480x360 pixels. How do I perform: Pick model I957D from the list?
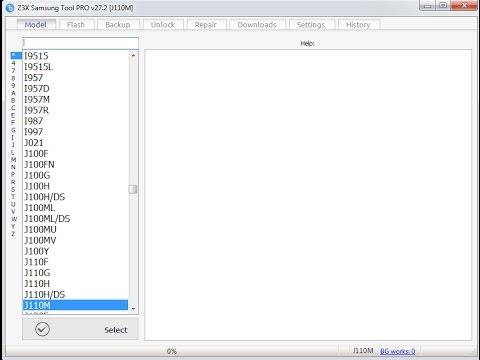tap(76, 88)
